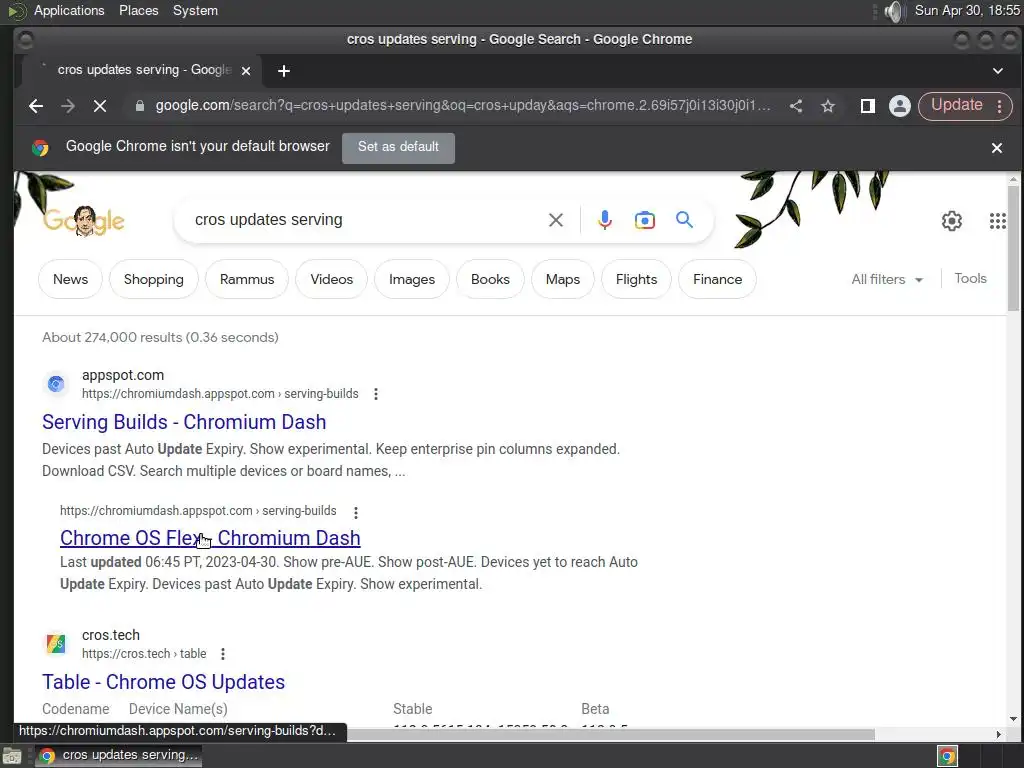Switch to Flights results

click(x=636, y=280)
